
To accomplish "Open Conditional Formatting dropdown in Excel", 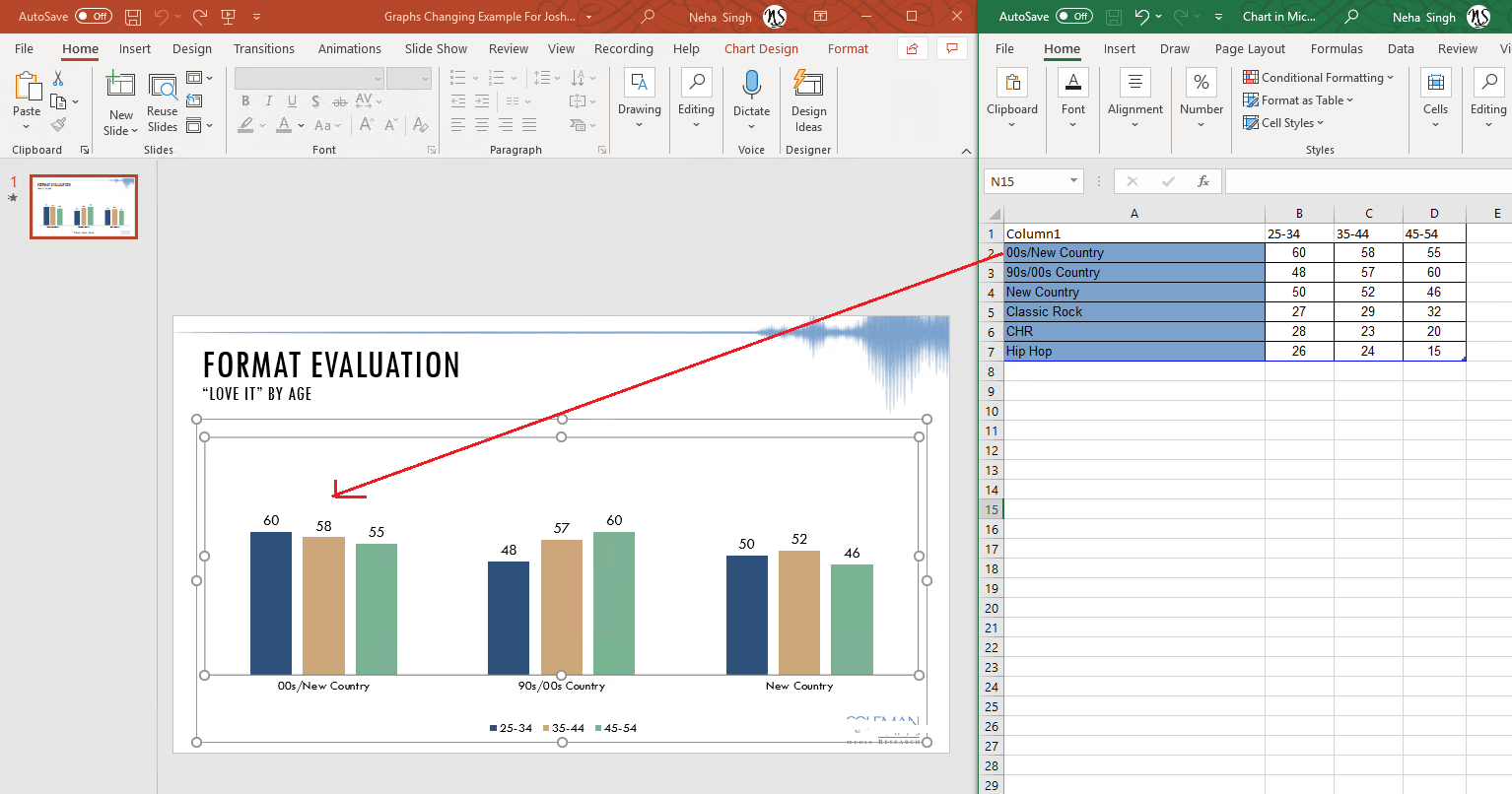I will tap(1318, 78).
